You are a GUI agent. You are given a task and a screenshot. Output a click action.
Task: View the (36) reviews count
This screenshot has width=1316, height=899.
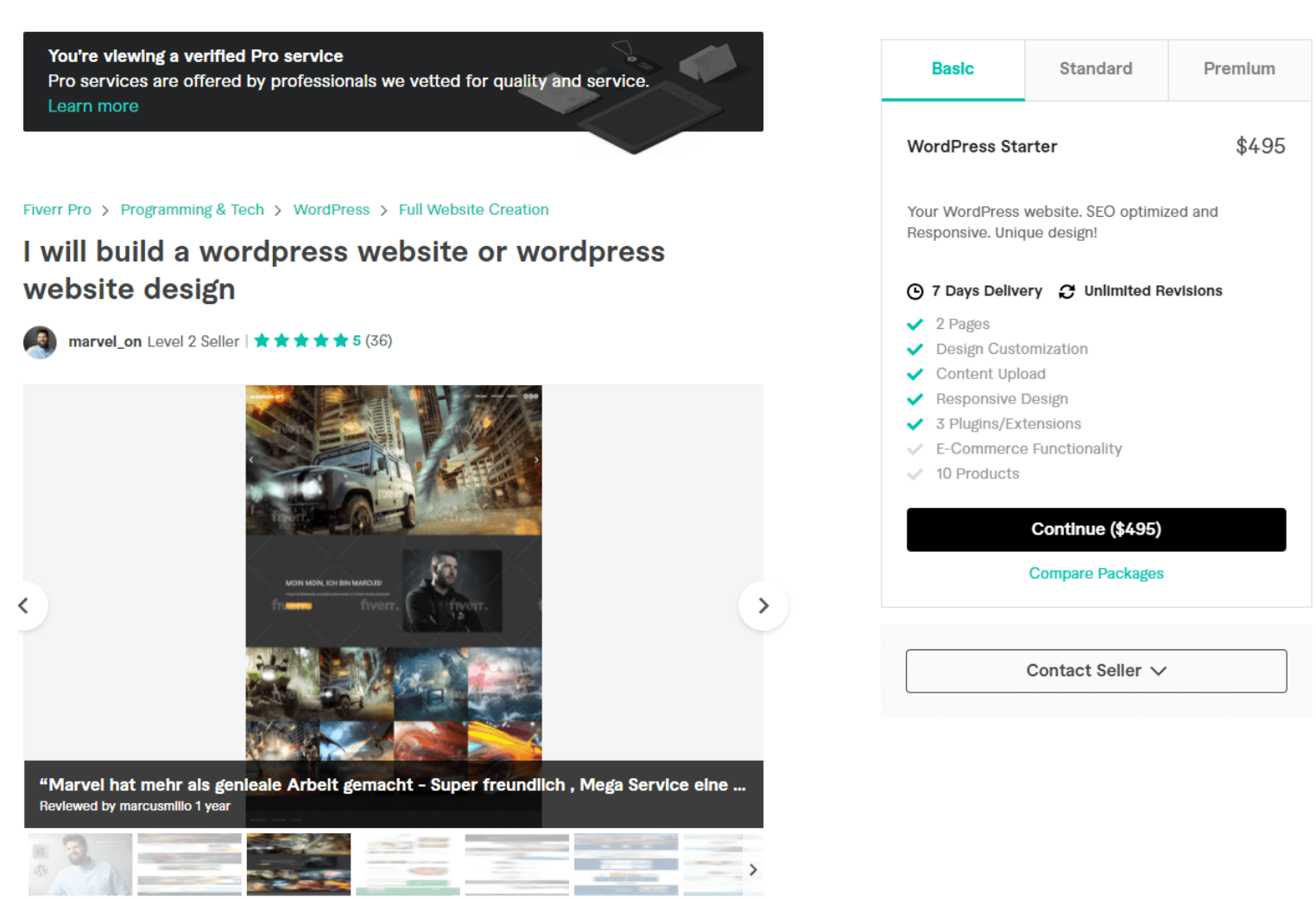tap(379, 341)
